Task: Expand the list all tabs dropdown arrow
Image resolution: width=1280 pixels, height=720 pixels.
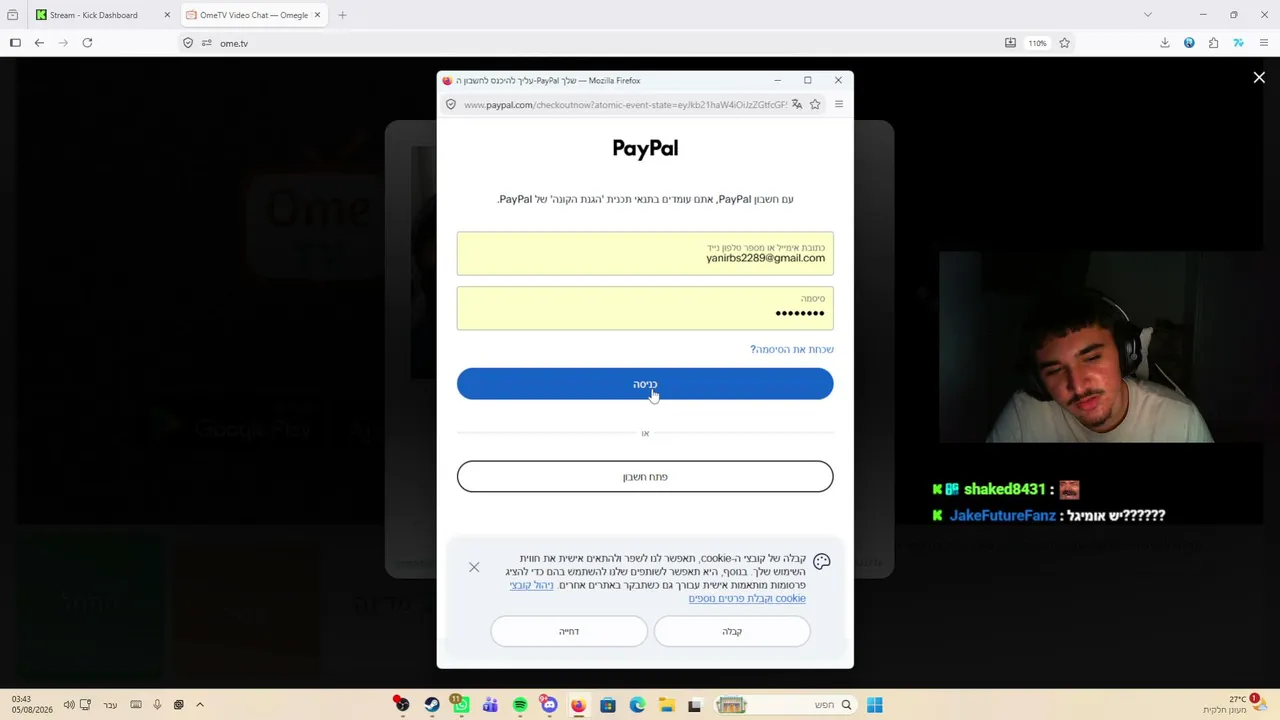Action: pyautogui.click(x=1148, y=15)
